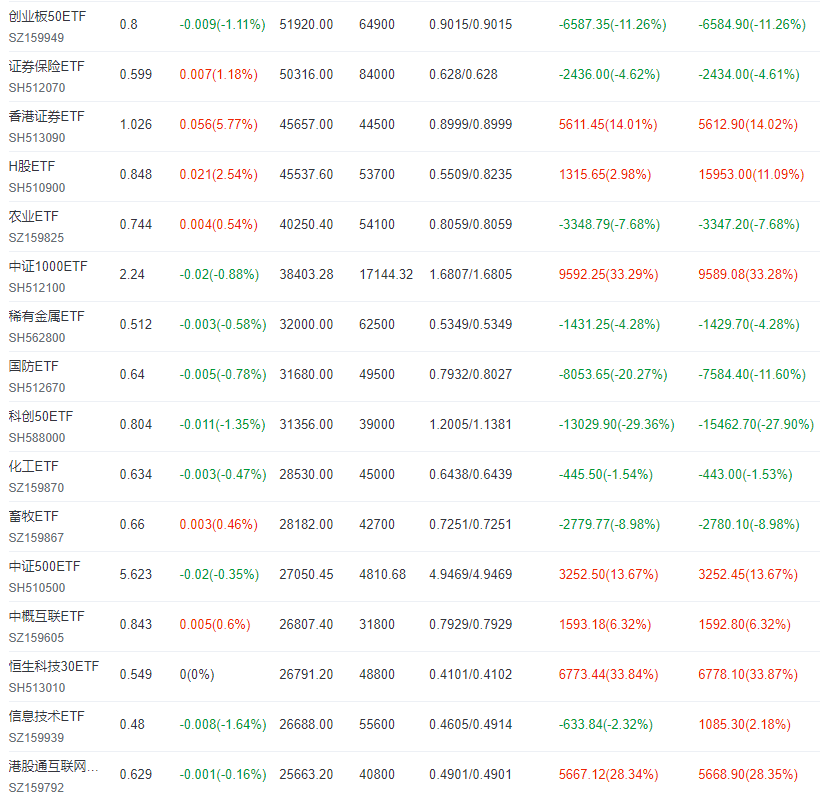The image size is (820, 800).
Task: Click profit 9592.25(33.29%)
Action: click(608, 275)
